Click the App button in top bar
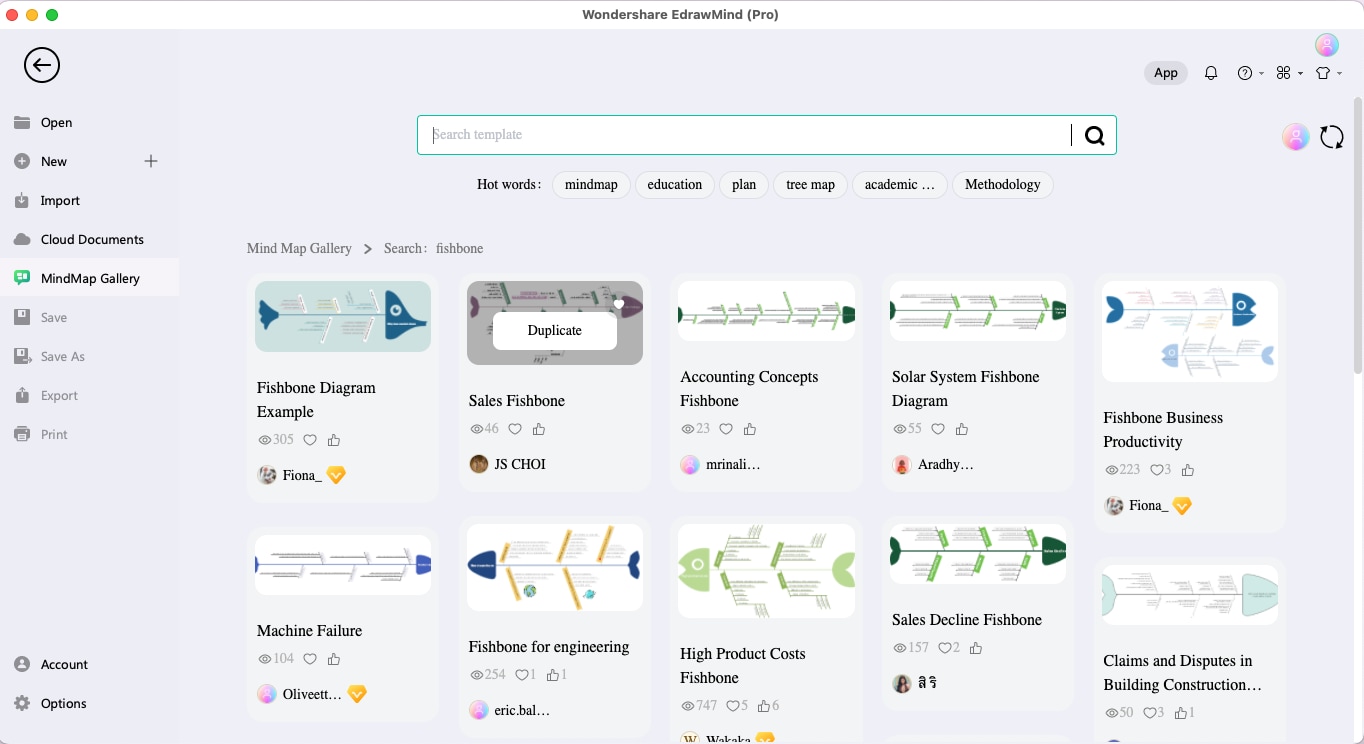Screen dimensions: 1364x744 pyautogui.click(x=1165, y=73)
